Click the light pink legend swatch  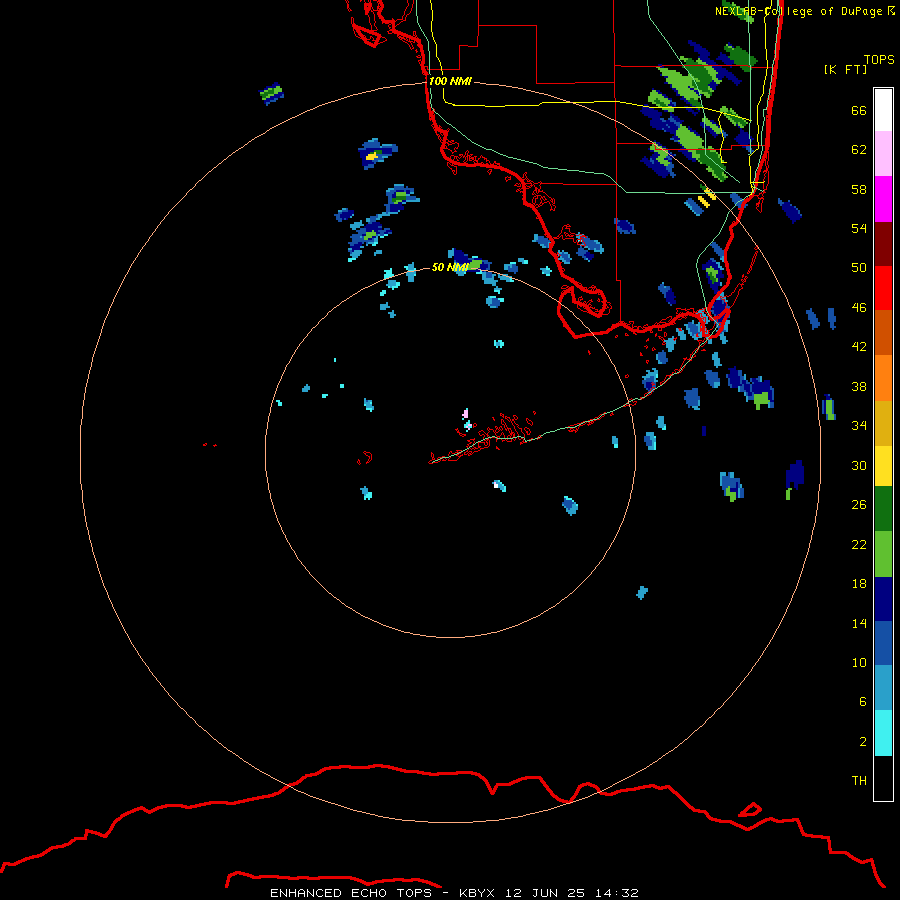click(883, 154)
